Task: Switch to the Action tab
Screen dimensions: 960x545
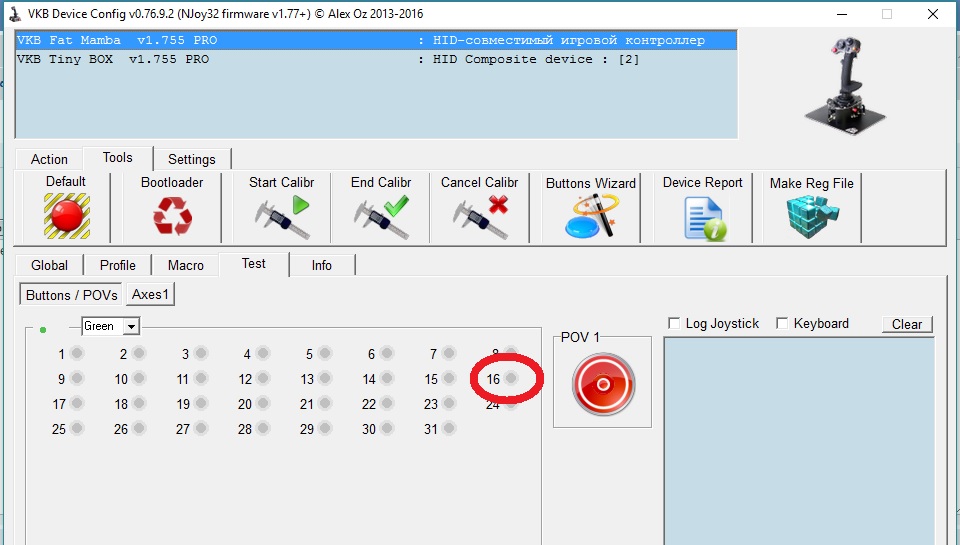Action: click(x=49, y=159)
